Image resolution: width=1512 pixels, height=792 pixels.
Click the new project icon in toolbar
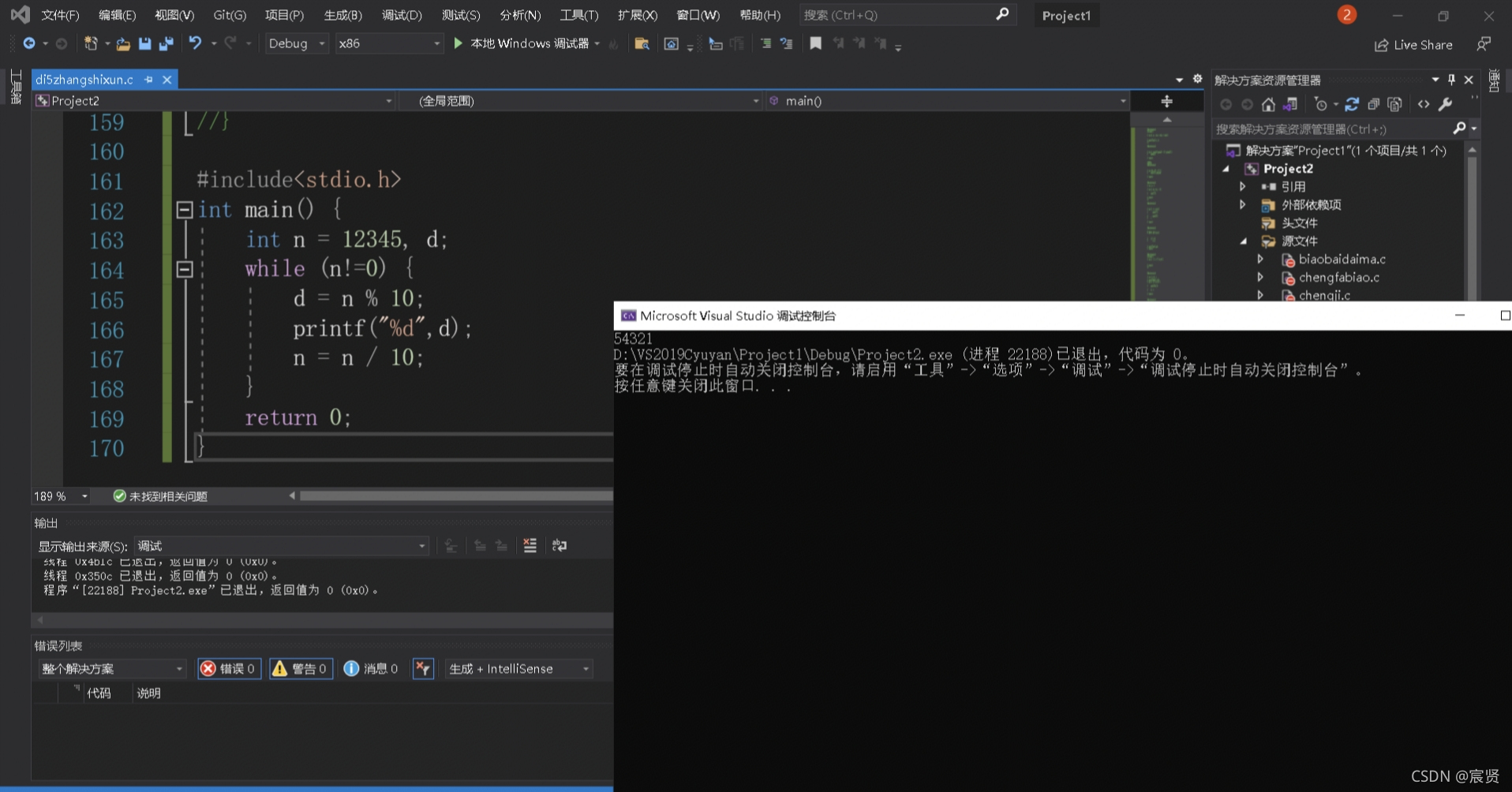(x=91, y=43)
